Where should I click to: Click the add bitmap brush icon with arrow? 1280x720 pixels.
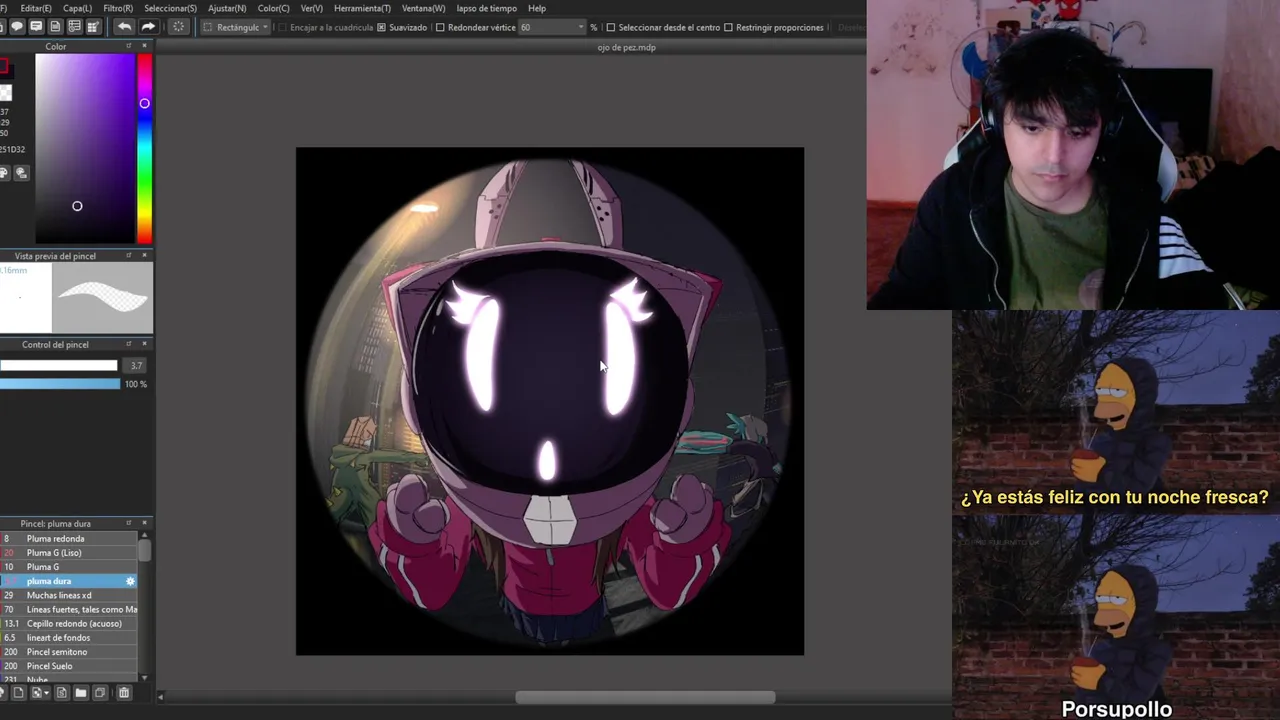click(x=39, y=692)
